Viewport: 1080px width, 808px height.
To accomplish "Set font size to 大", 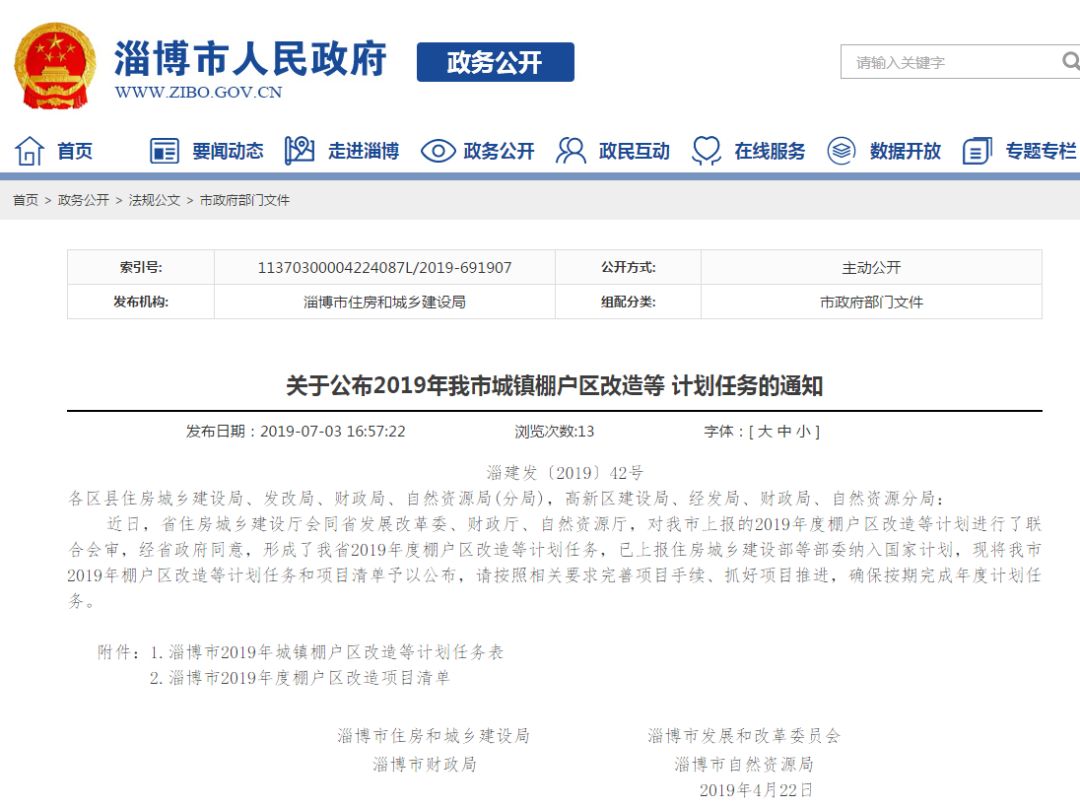I will 765,431.
